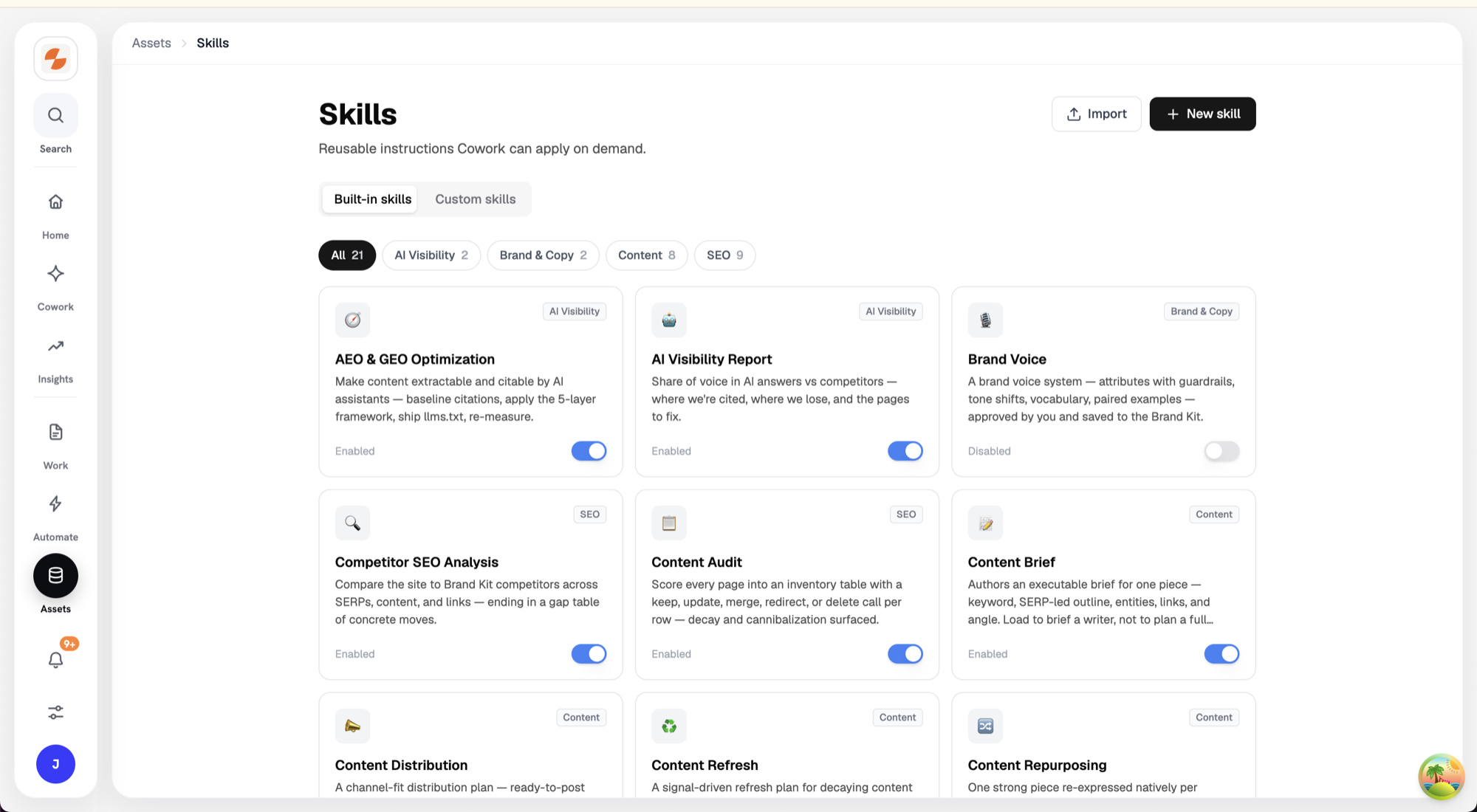Screen dimensions: 1477x812
Task: Click Brand & Copy tag on Brand Voice card
Action: [x=1202, y=312]
